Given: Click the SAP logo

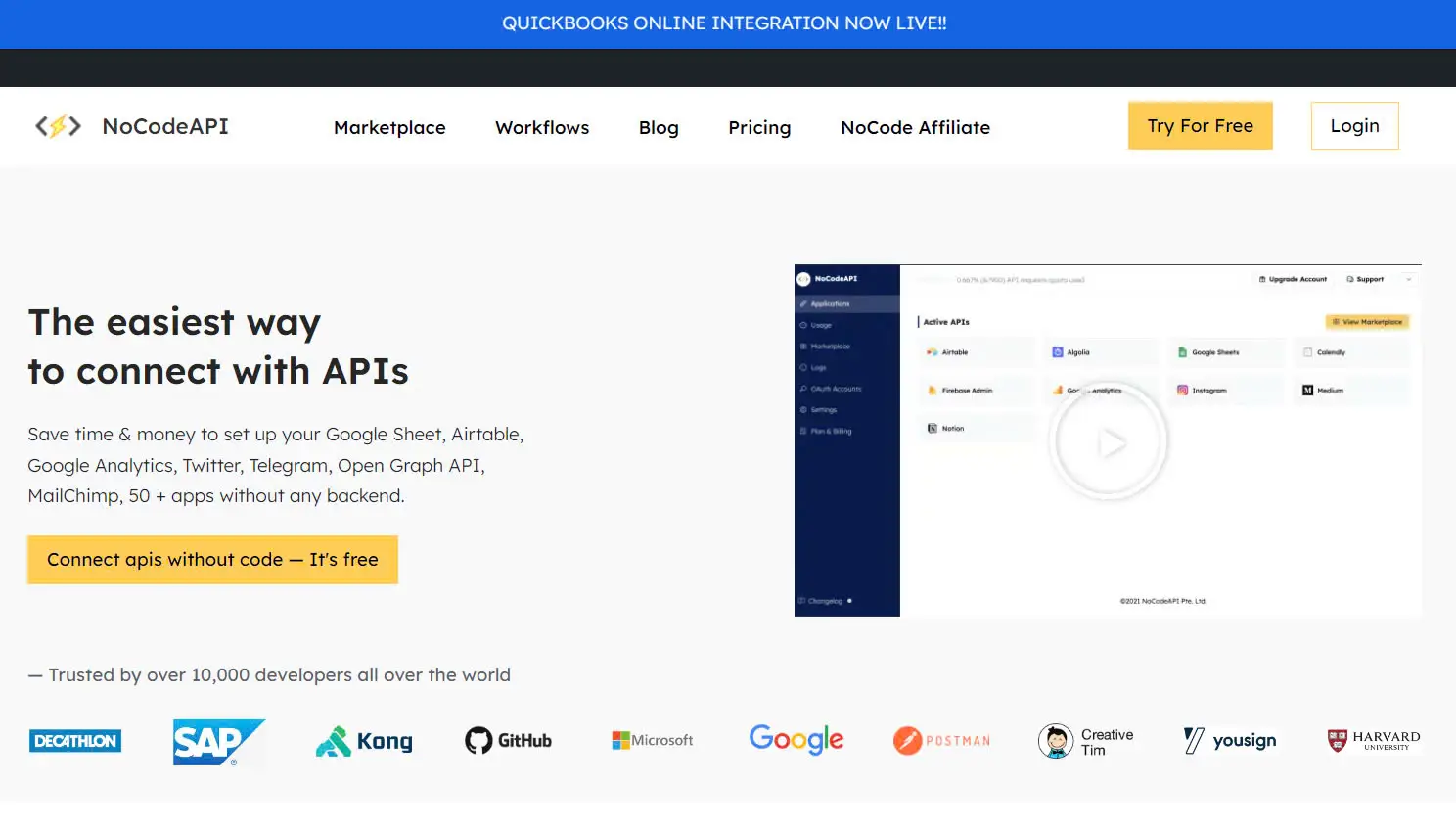Looking at the screenshot, I should (219, 742).
